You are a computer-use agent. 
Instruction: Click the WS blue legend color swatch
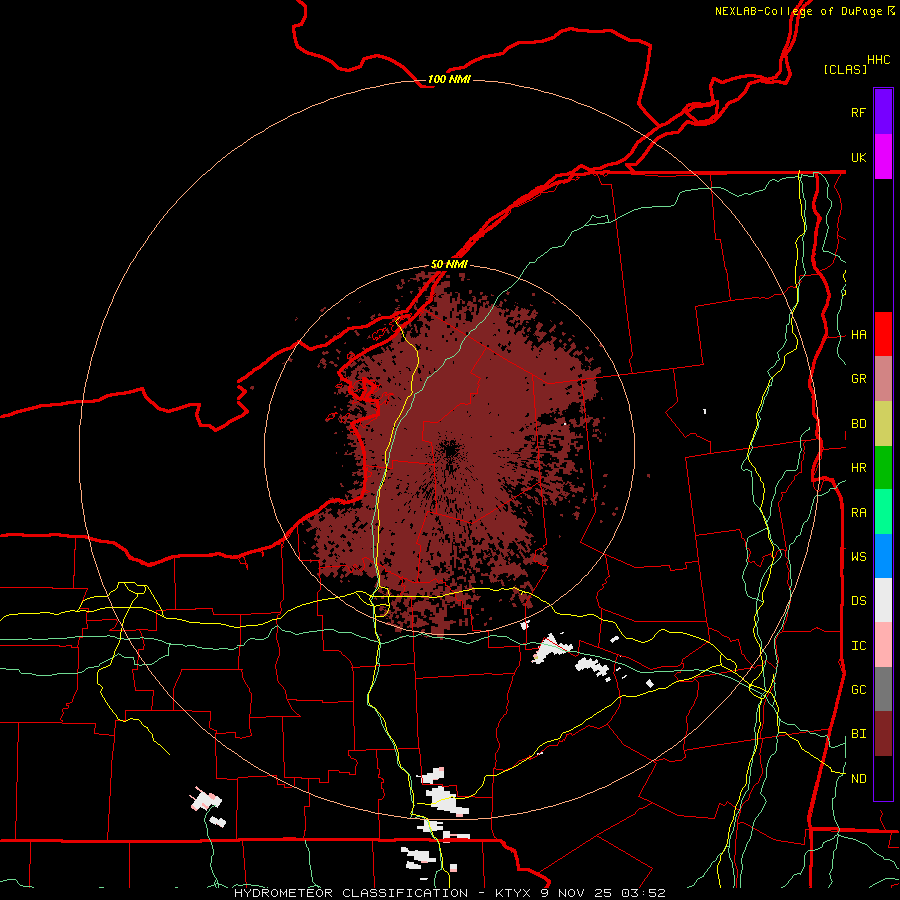pos(883,556)
